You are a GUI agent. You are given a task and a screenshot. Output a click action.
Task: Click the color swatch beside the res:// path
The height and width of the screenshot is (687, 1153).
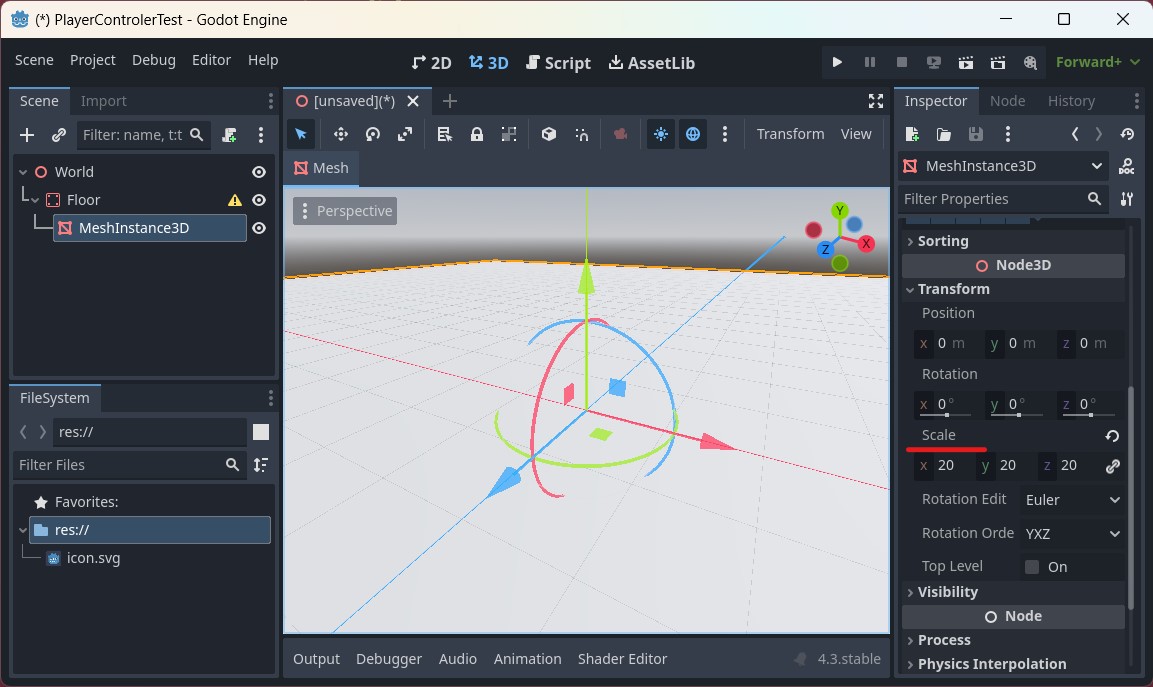263,432
